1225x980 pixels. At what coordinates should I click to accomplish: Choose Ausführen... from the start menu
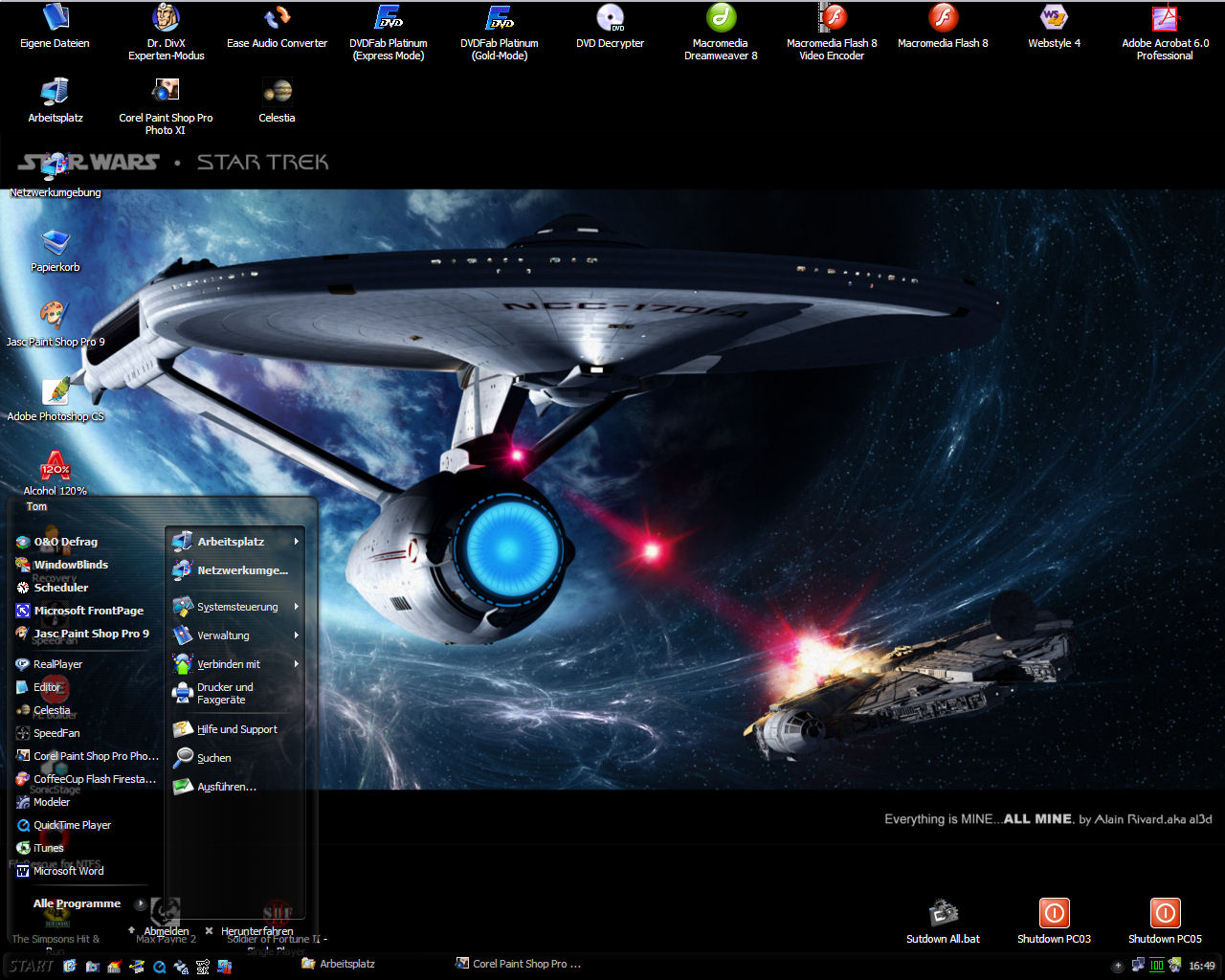(x=226, y=787)
